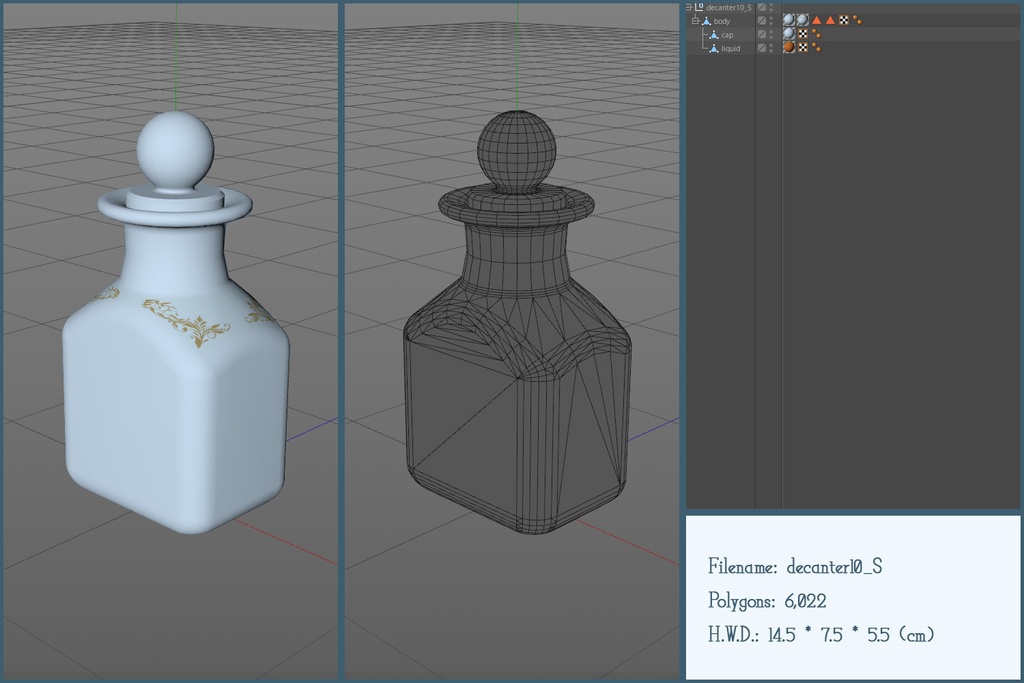Select second material tag on body
1024x683 pixels.
pyautogui.click(x=803, y=20)
